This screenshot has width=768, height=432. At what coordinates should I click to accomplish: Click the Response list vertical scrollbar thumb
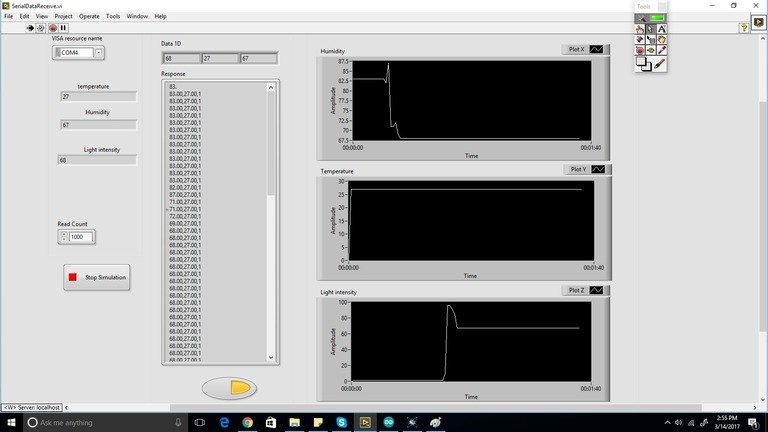pos(271,143)
